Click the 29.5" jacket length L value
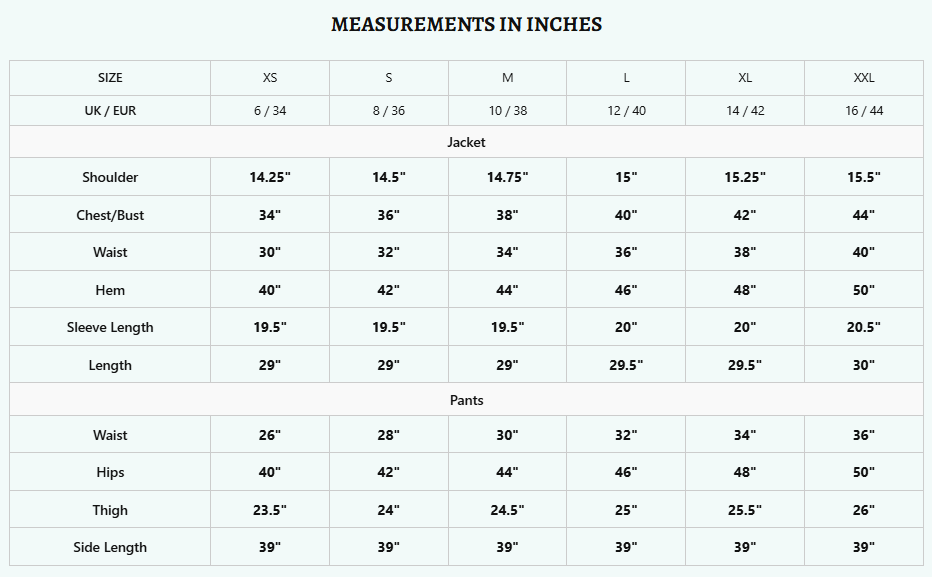The width and height of the screenshot is (932, 577). 626,365
